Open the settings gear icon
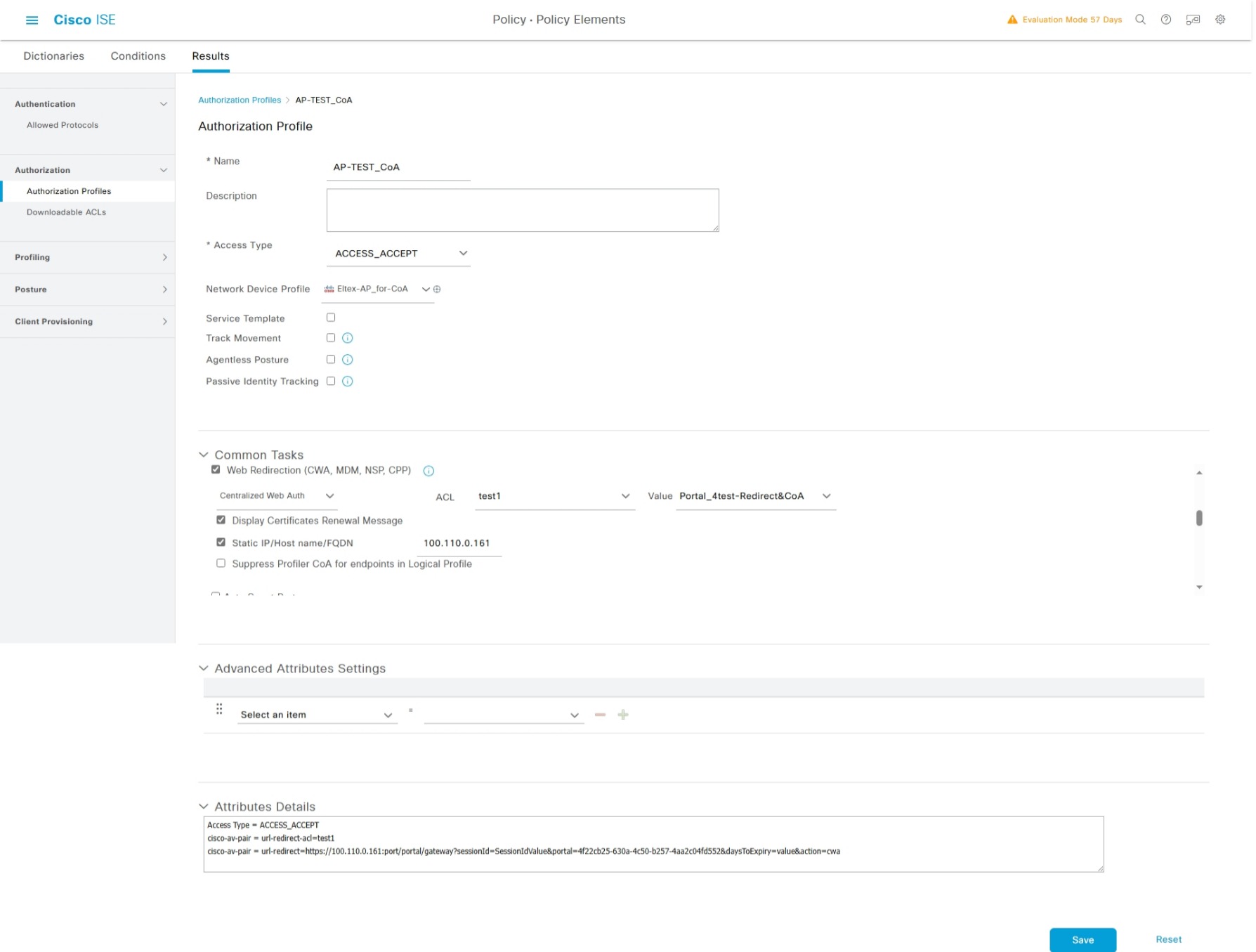The image size is (1256, 952). click(x=1220, y=20)
